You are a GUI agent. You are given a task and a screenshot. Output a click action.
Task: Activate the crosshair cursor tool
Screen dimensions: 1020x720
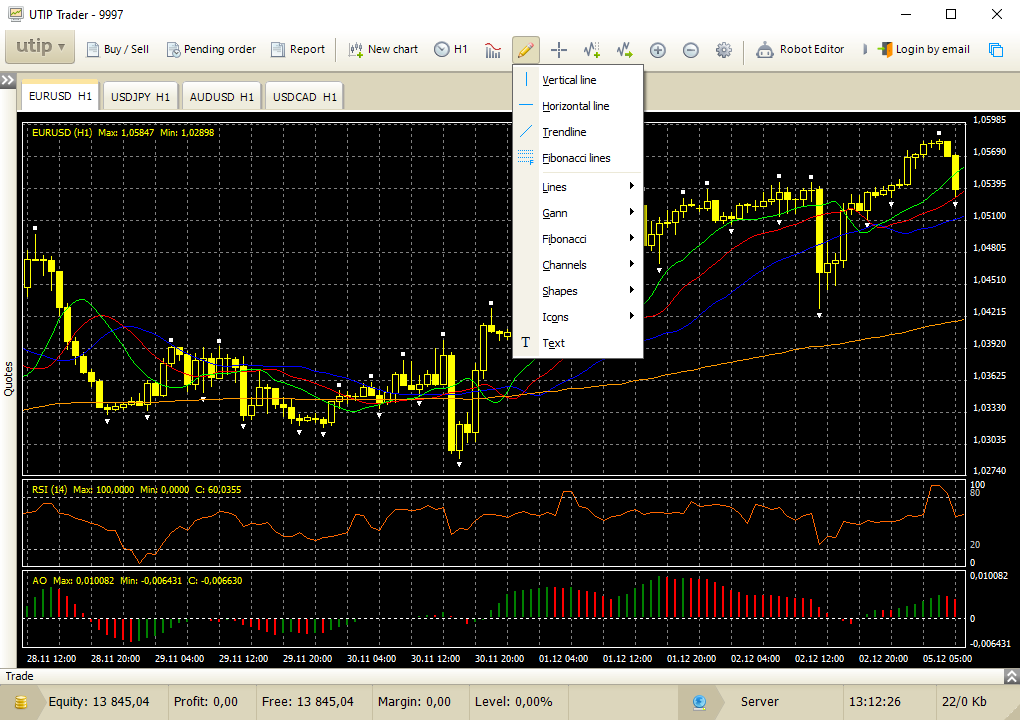(559, 49)
